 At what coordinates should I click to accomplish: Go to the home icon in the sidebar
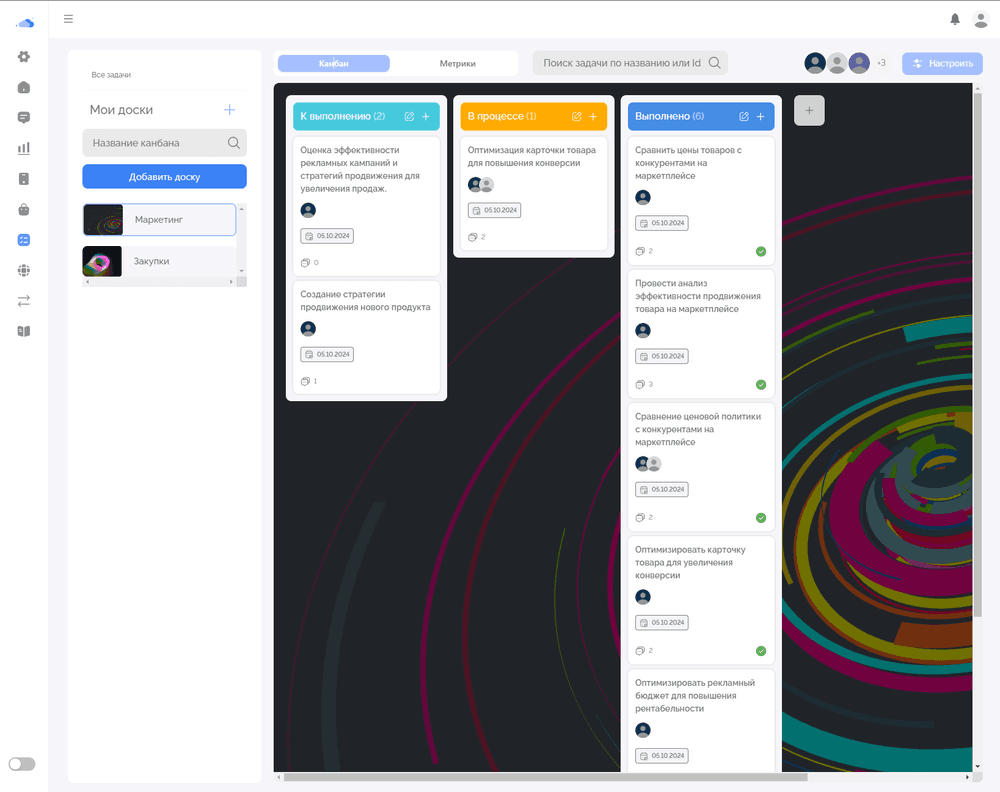24,87
